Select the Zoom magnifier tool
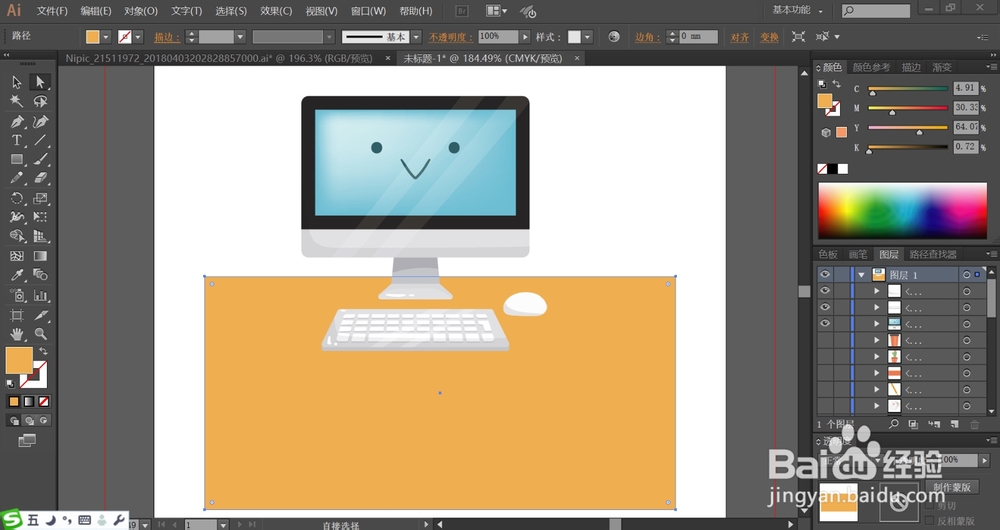 point(40,334)
